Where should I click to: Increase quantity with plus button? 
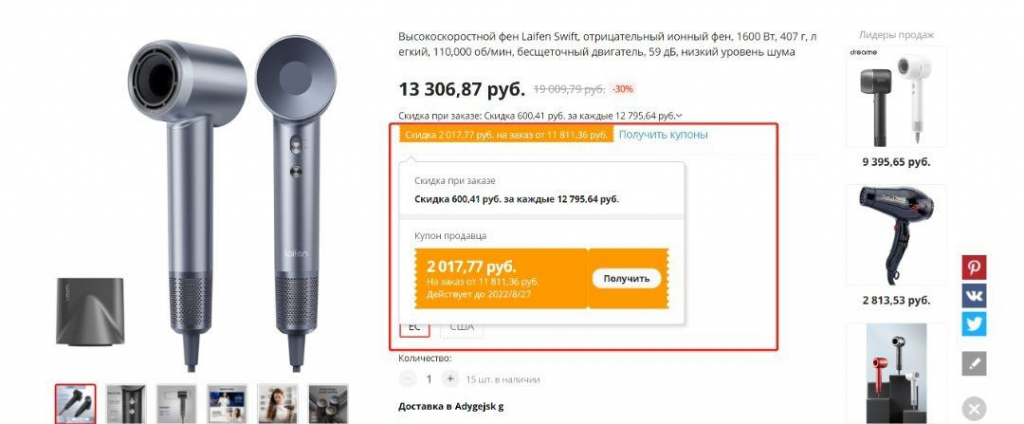pyautogui.click(x=449, y=378)
